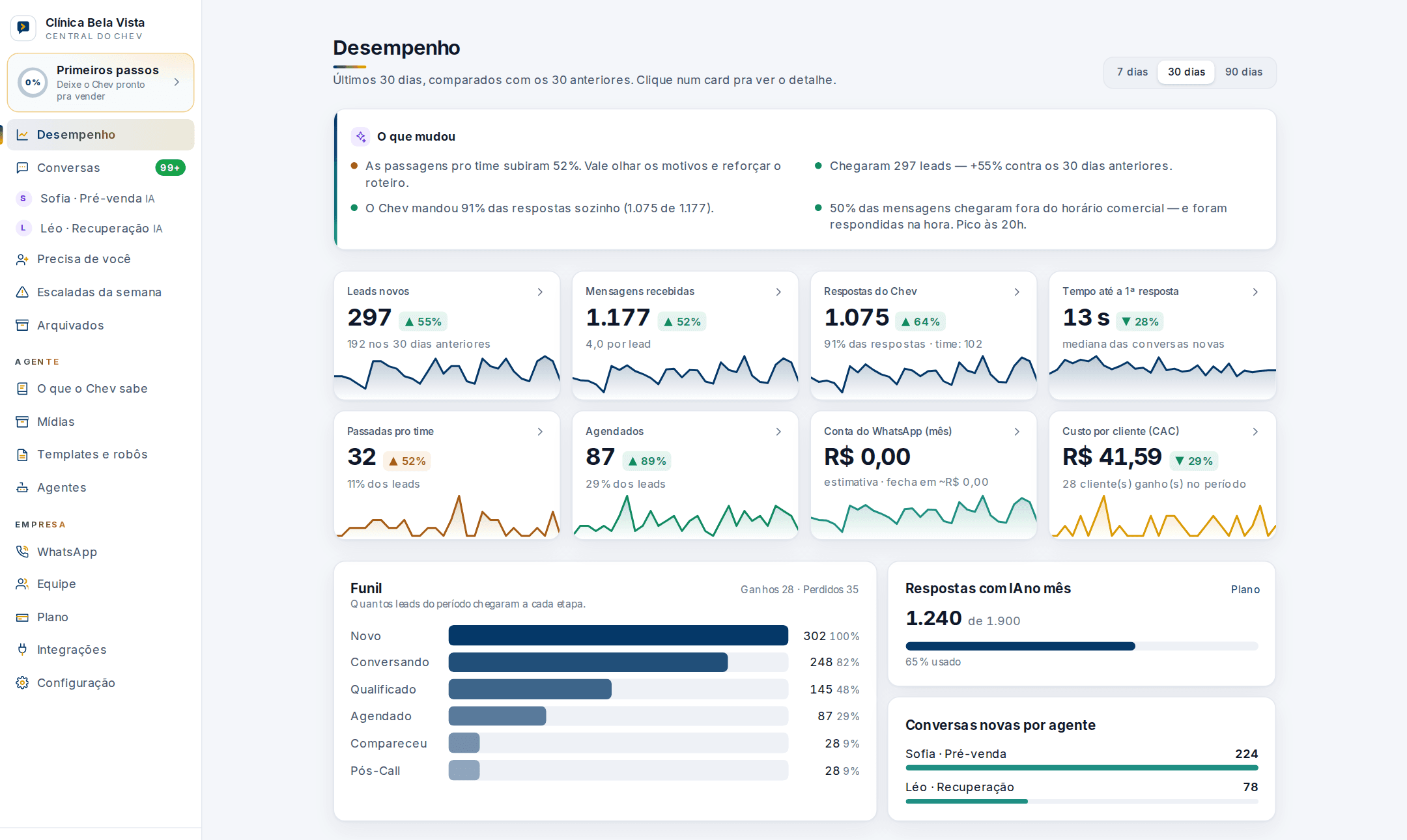
Task: Open the Passadas pro time card chevron
Action: point(540,432)
